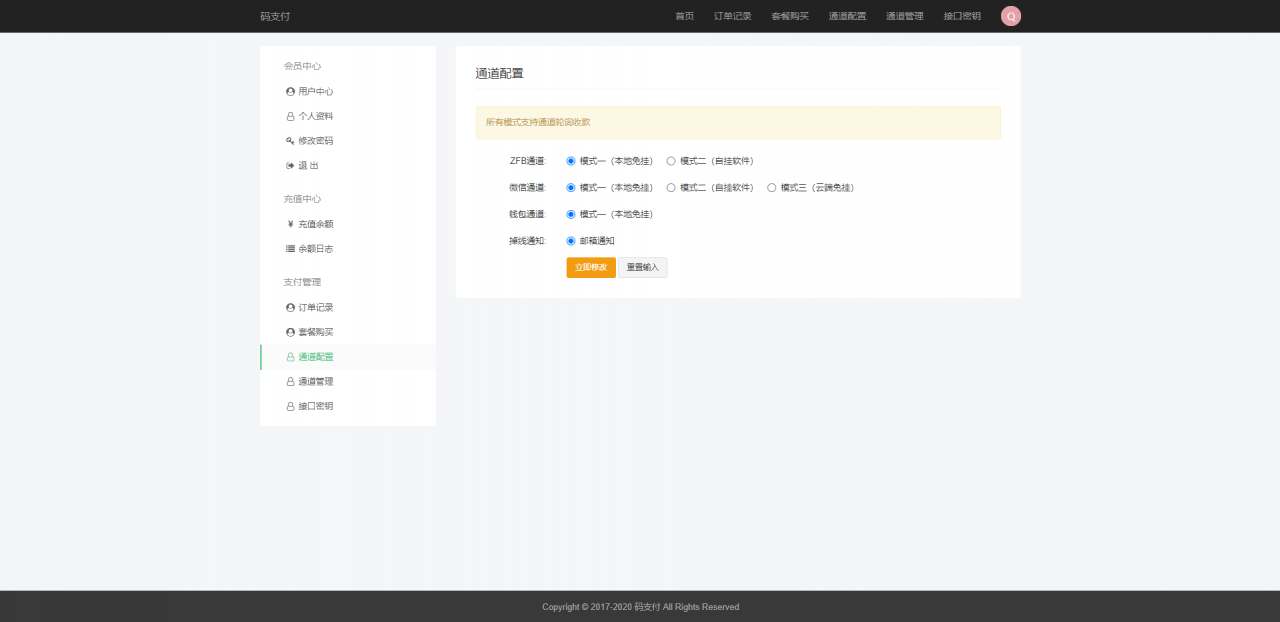Click the icon next to 接口密钥 in sidebar
This screenshot has width=1280, height=622.
pyautogui.click(x=289, y=406)
